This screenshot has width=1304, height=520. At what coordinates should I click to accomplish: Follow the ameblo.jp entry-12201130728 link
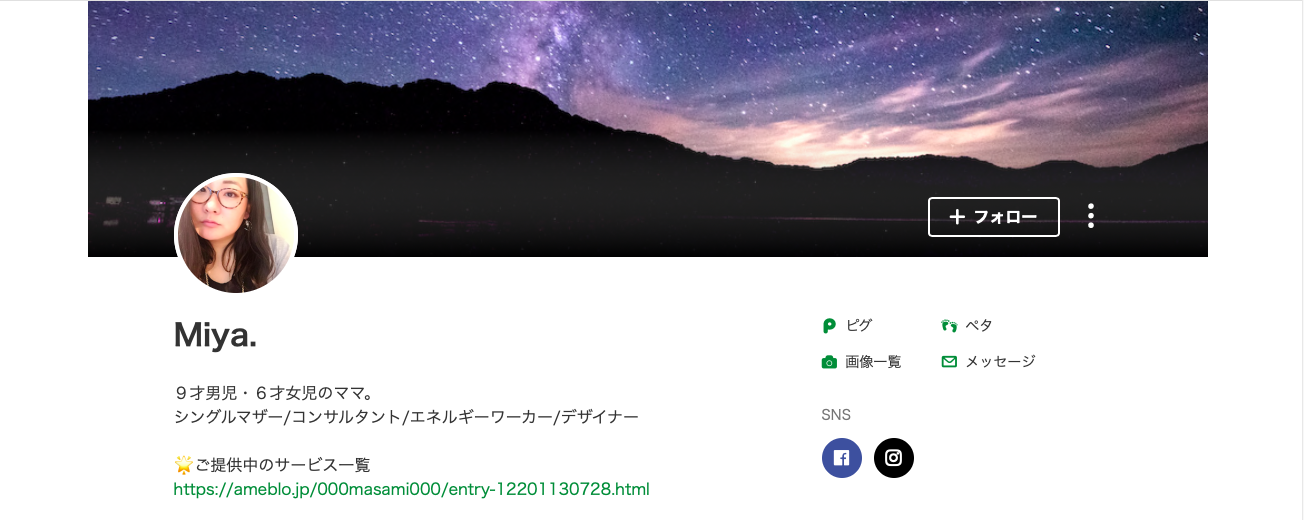412,490
